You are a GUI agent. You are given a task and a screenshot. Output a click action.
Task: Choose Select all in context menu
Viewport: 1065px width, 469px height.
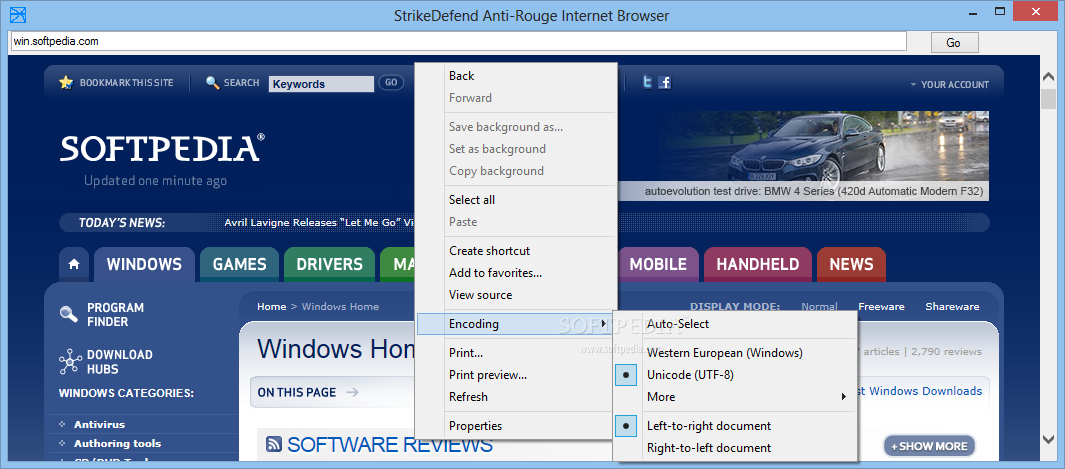516,200
